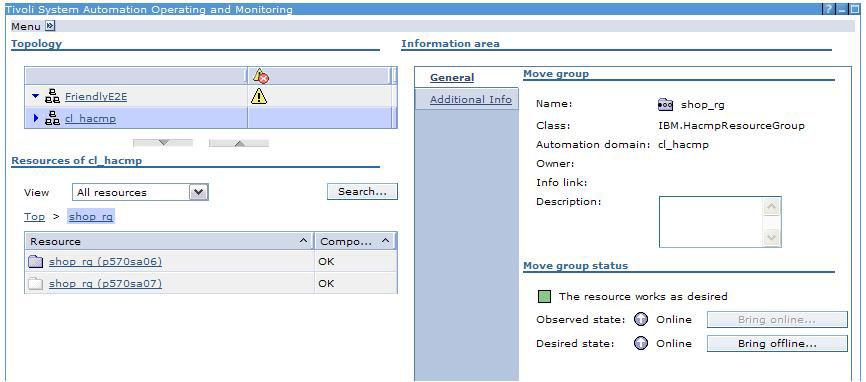Click Description scrollbar up arrow
Image resolution: width=866 pixels, height=382 pixels.
click(x=772, y=207)
